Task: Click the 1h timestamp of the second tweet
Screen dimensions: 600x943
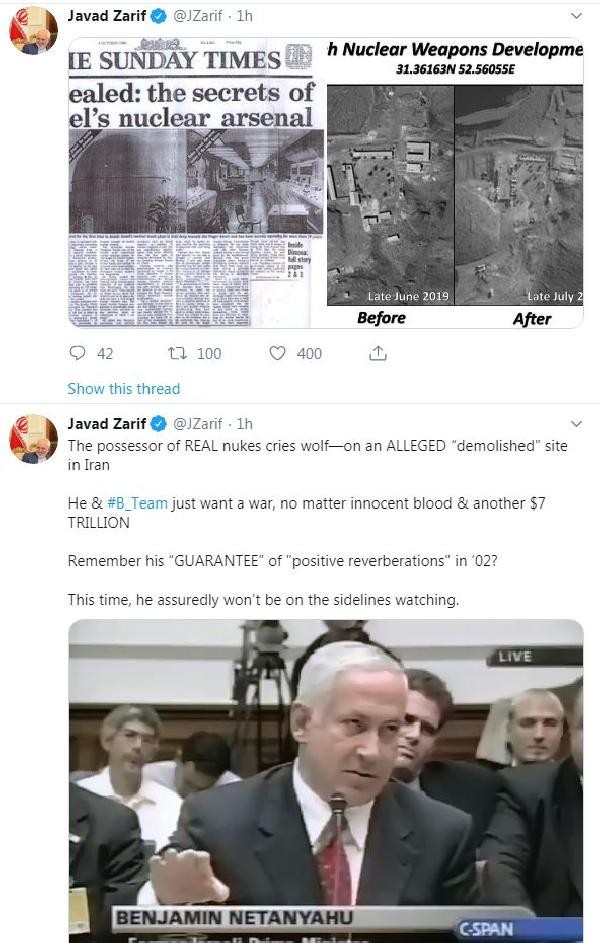Action: (245, 424)
